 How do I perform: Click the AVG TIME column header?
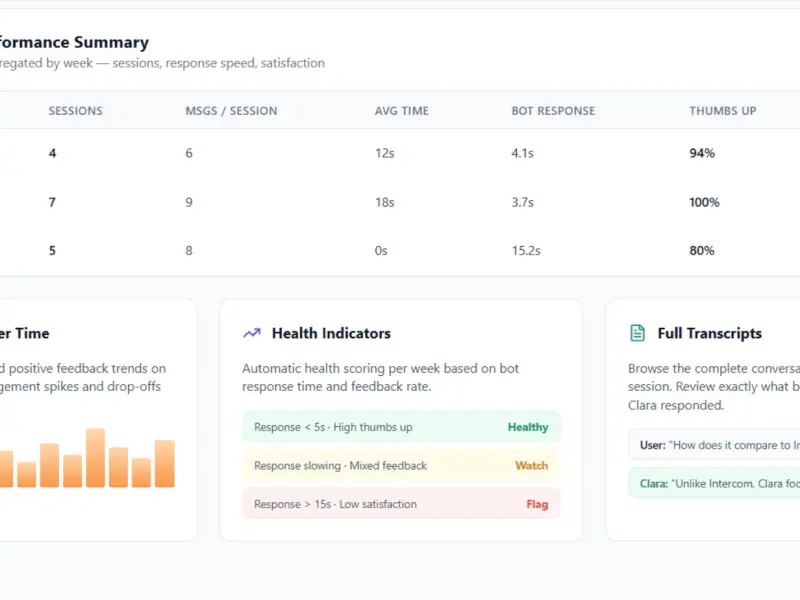tap(402, 111)
